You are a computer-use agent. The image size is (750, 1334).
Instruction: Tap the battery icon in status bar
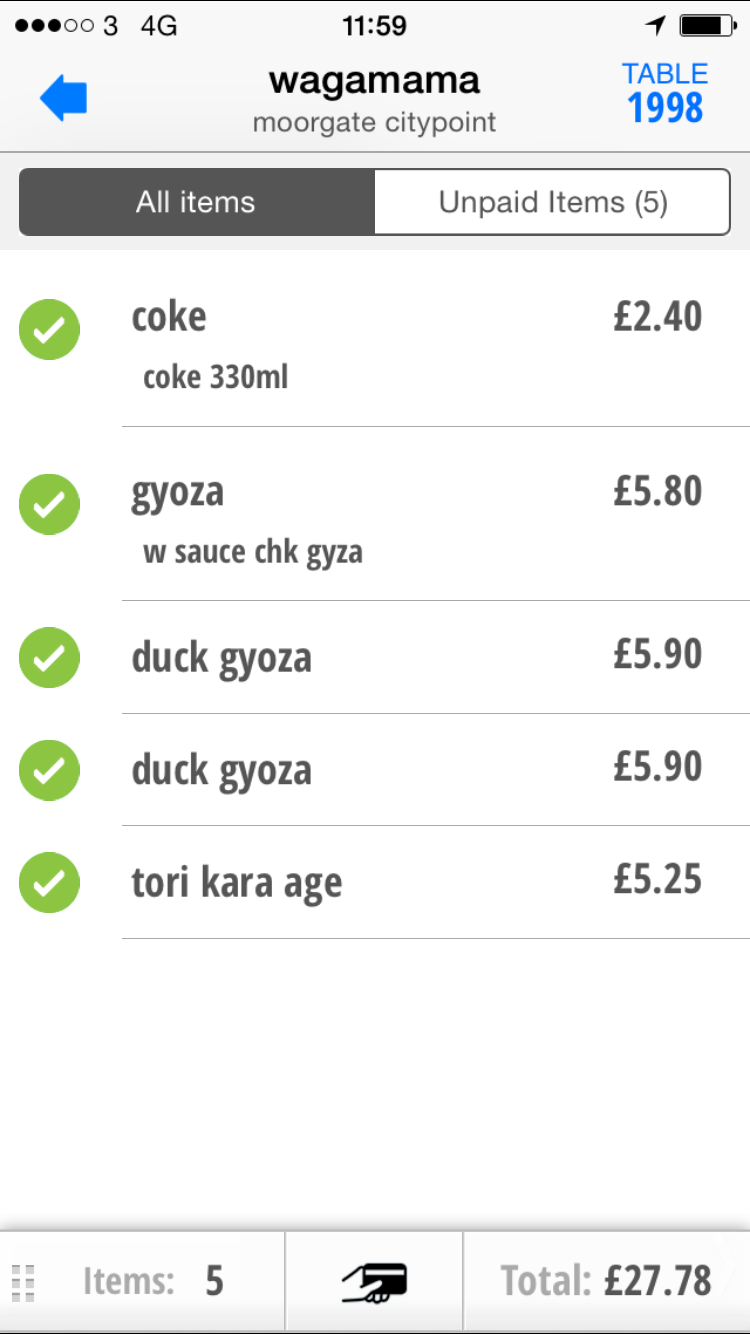[706, 26]
